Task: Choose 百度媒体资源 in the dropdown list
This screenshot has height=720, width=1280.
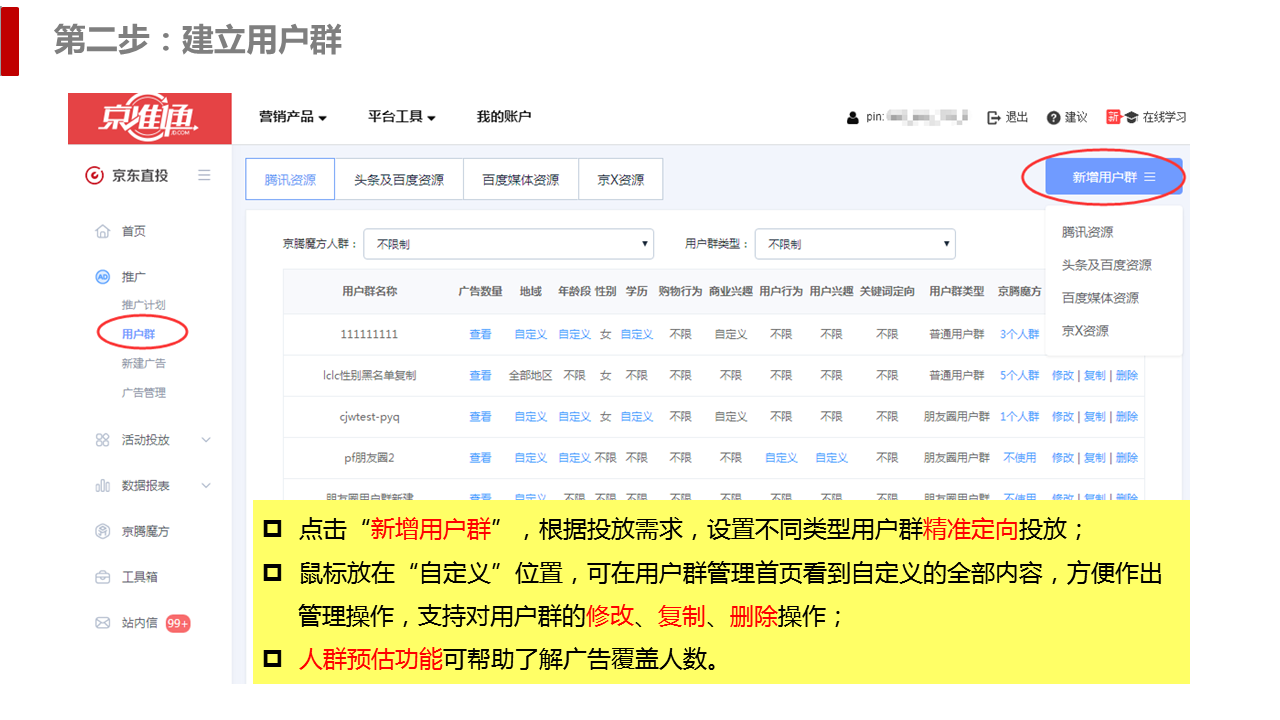Action: 1100,298
